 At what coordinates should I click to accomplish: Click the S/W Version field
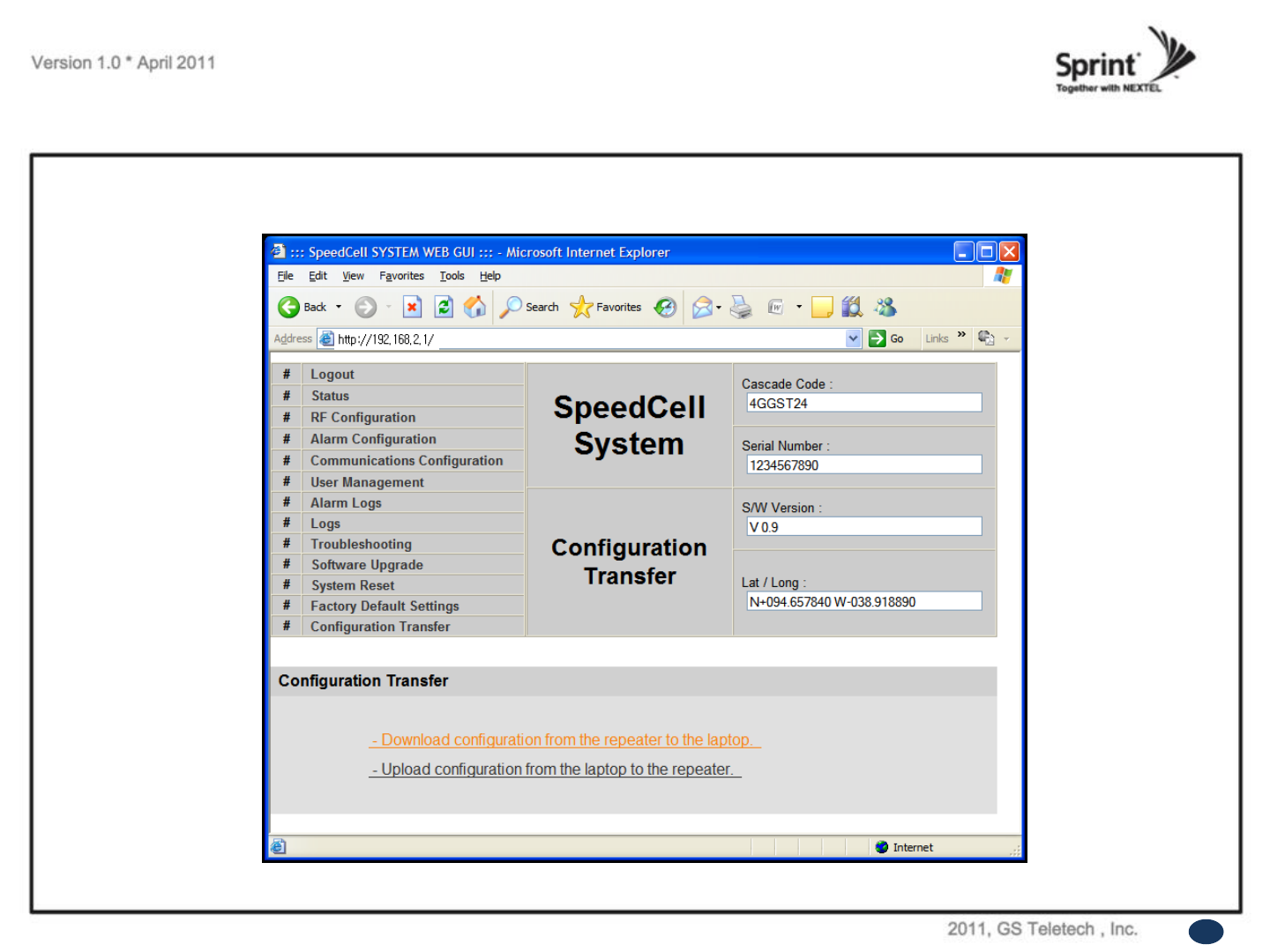tap(863, 526)
